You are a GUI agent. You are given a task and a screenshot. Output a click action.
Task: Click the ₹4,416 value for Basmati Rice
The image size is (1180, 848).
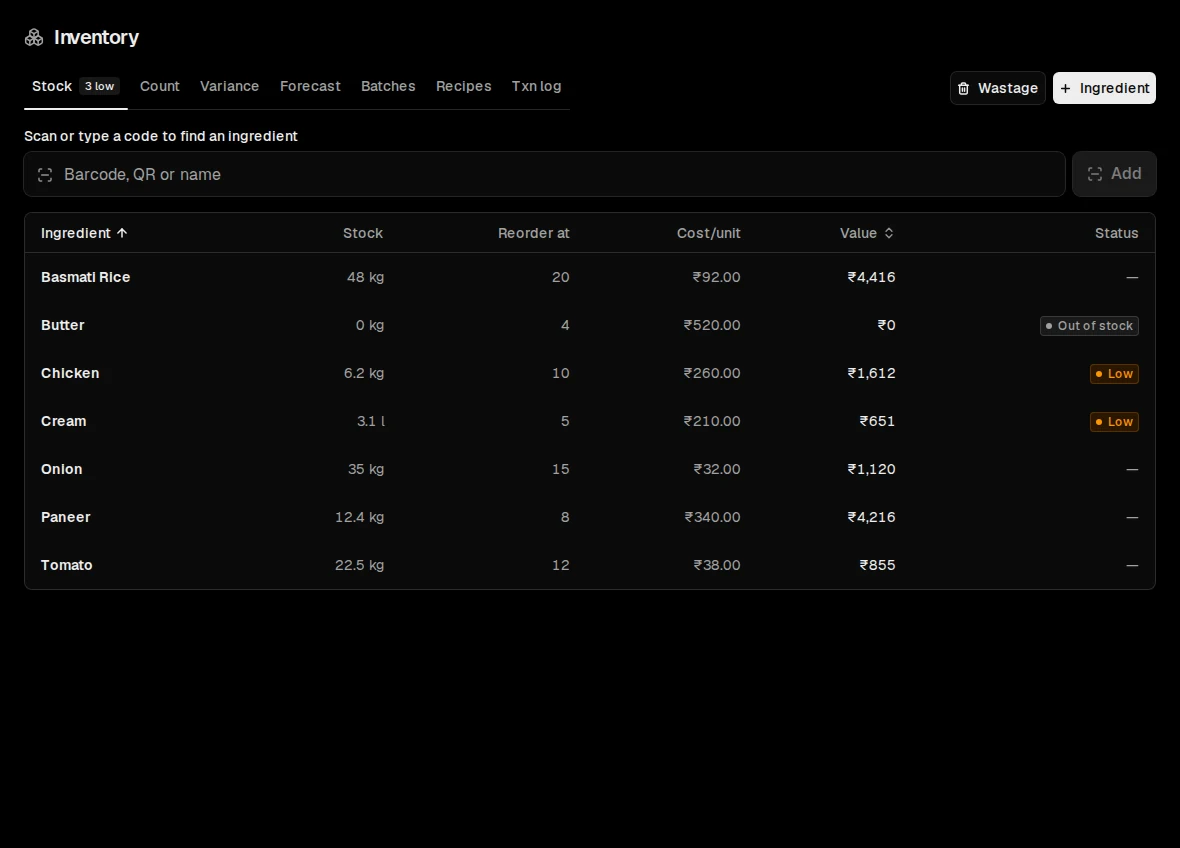(x=871, y=277)
